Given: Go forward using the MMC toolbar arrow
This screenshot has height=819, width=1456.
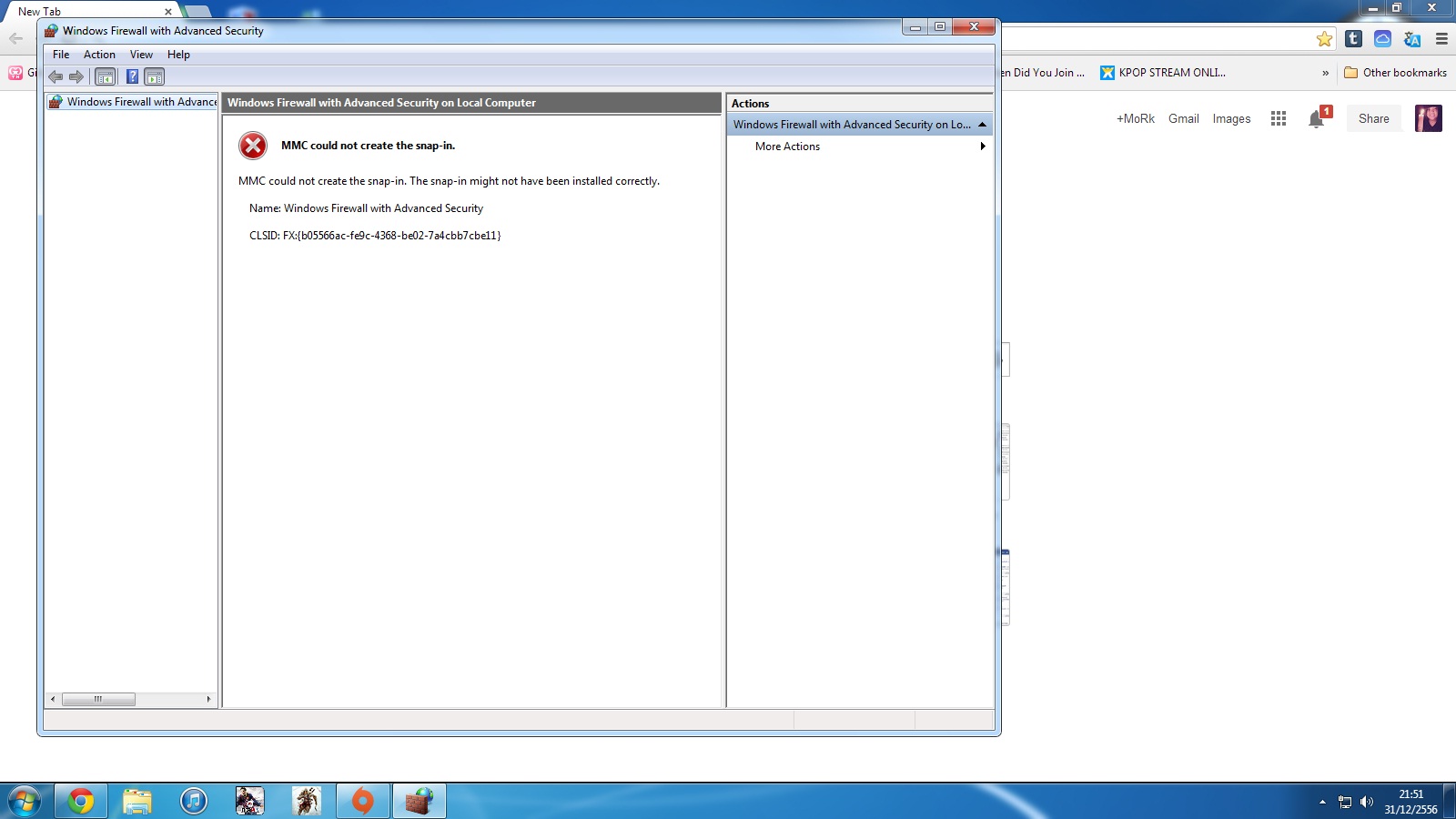Looking at the screenshot, I should coord(76,76).
